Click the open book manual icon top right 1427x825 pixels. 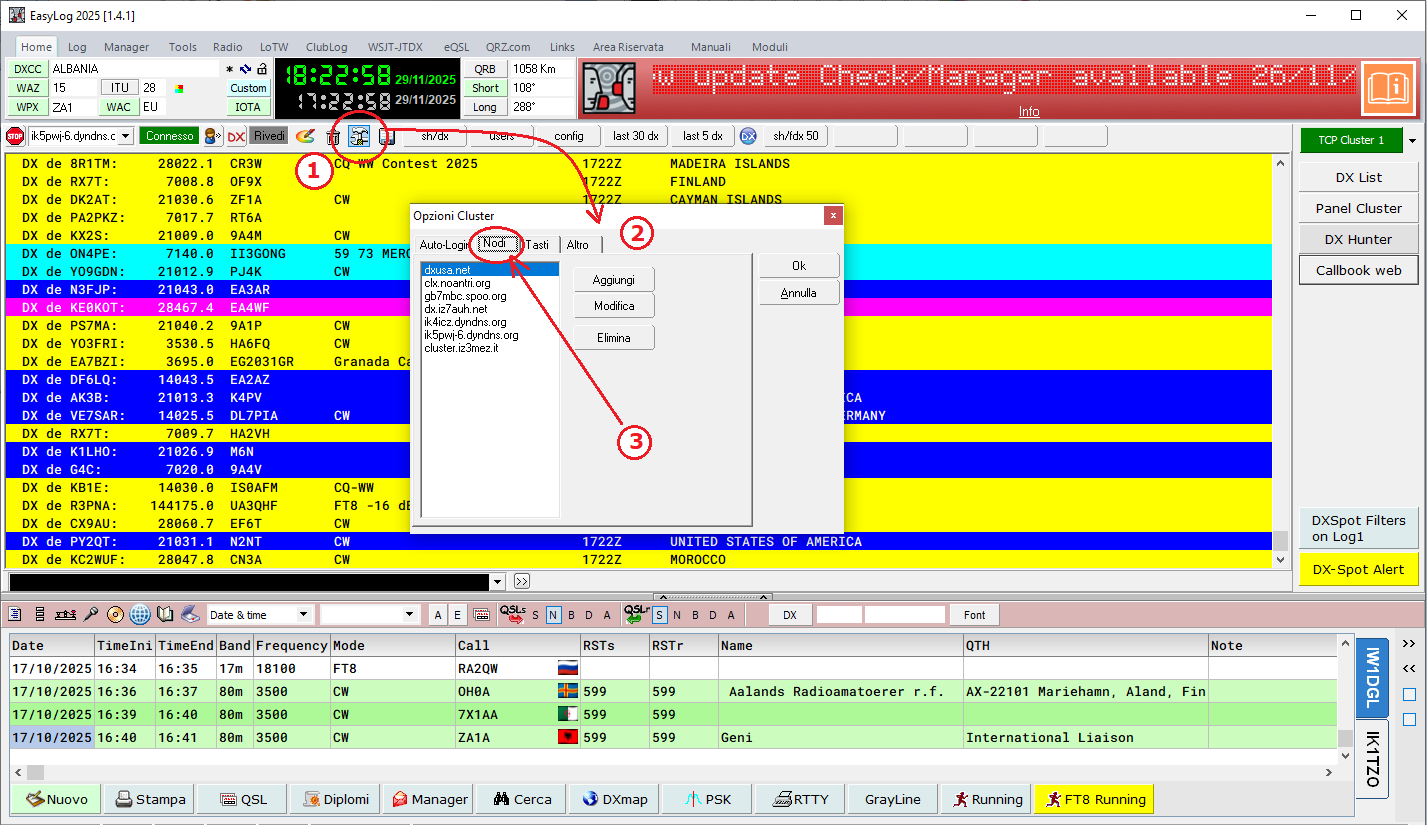point(1388,89)
